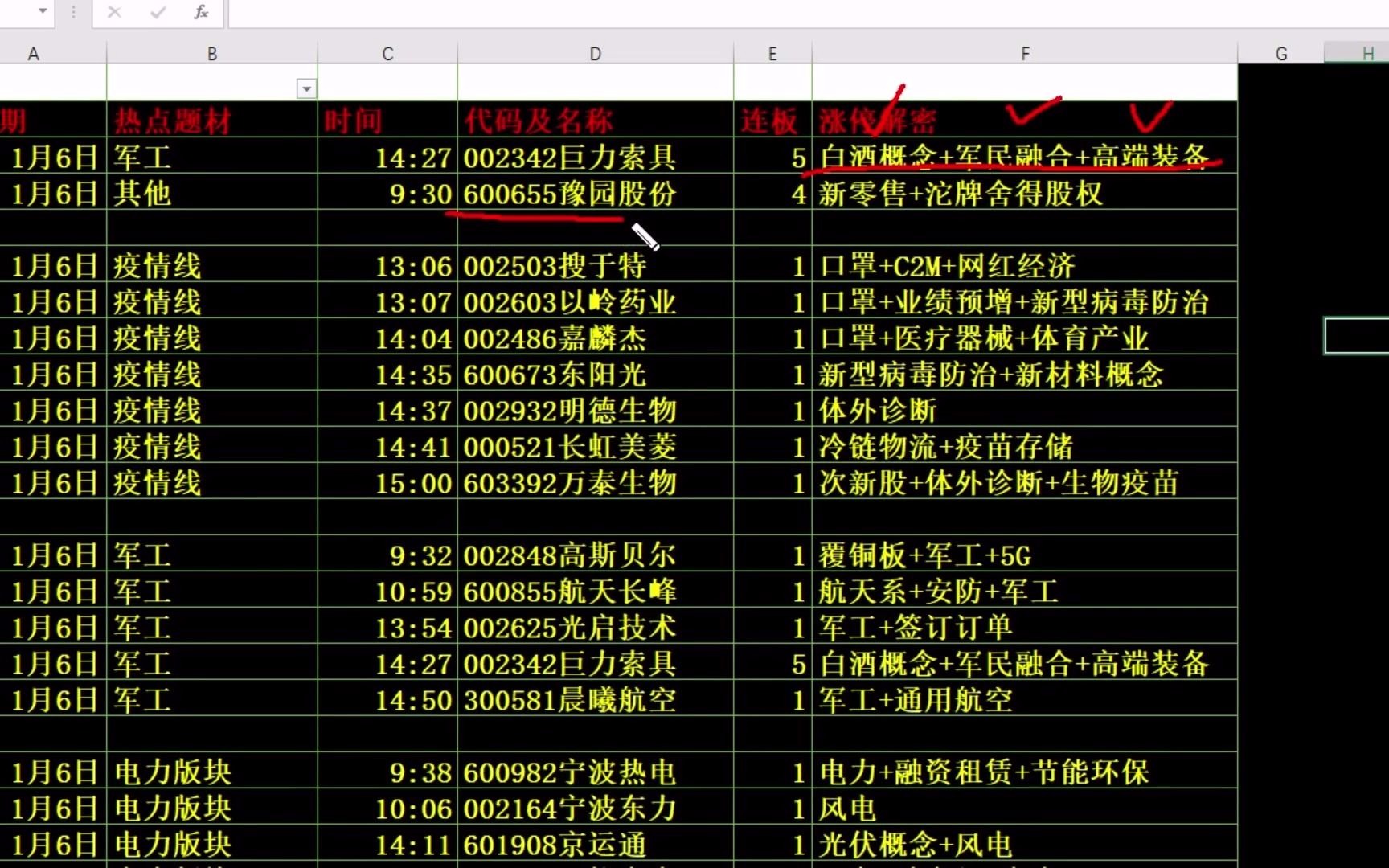Select cell 601908京运通

596,844
